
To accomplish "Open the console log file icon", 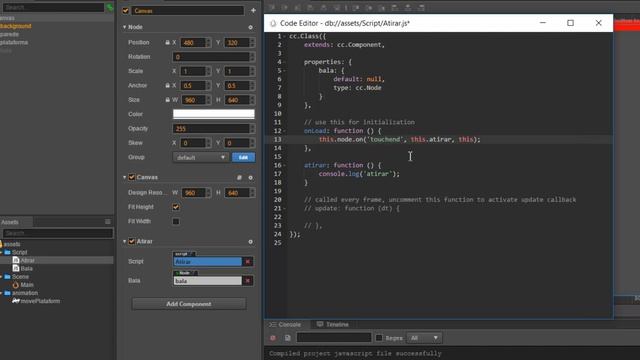I will click(288, 338).
